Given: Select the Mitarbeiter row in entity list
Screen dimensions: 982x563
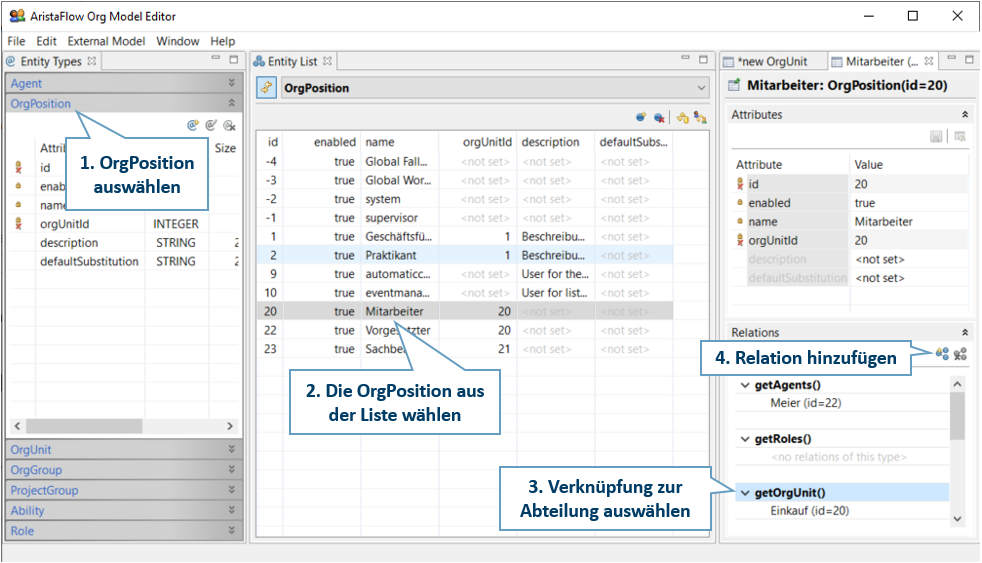Looking at the screenshot, I should tap(465, 311).
